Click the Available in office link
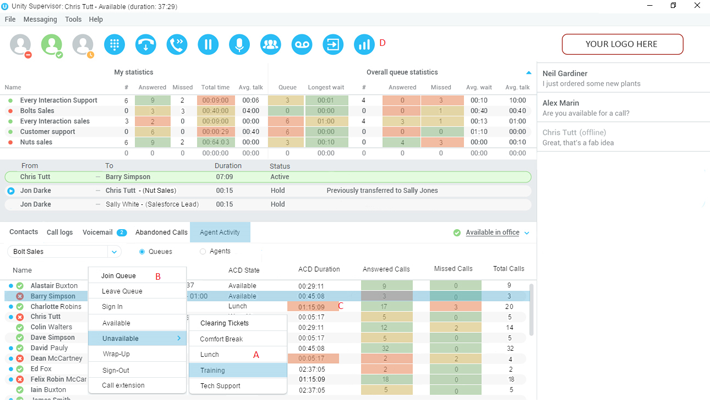The image size is (710, 400). (493, 232)
